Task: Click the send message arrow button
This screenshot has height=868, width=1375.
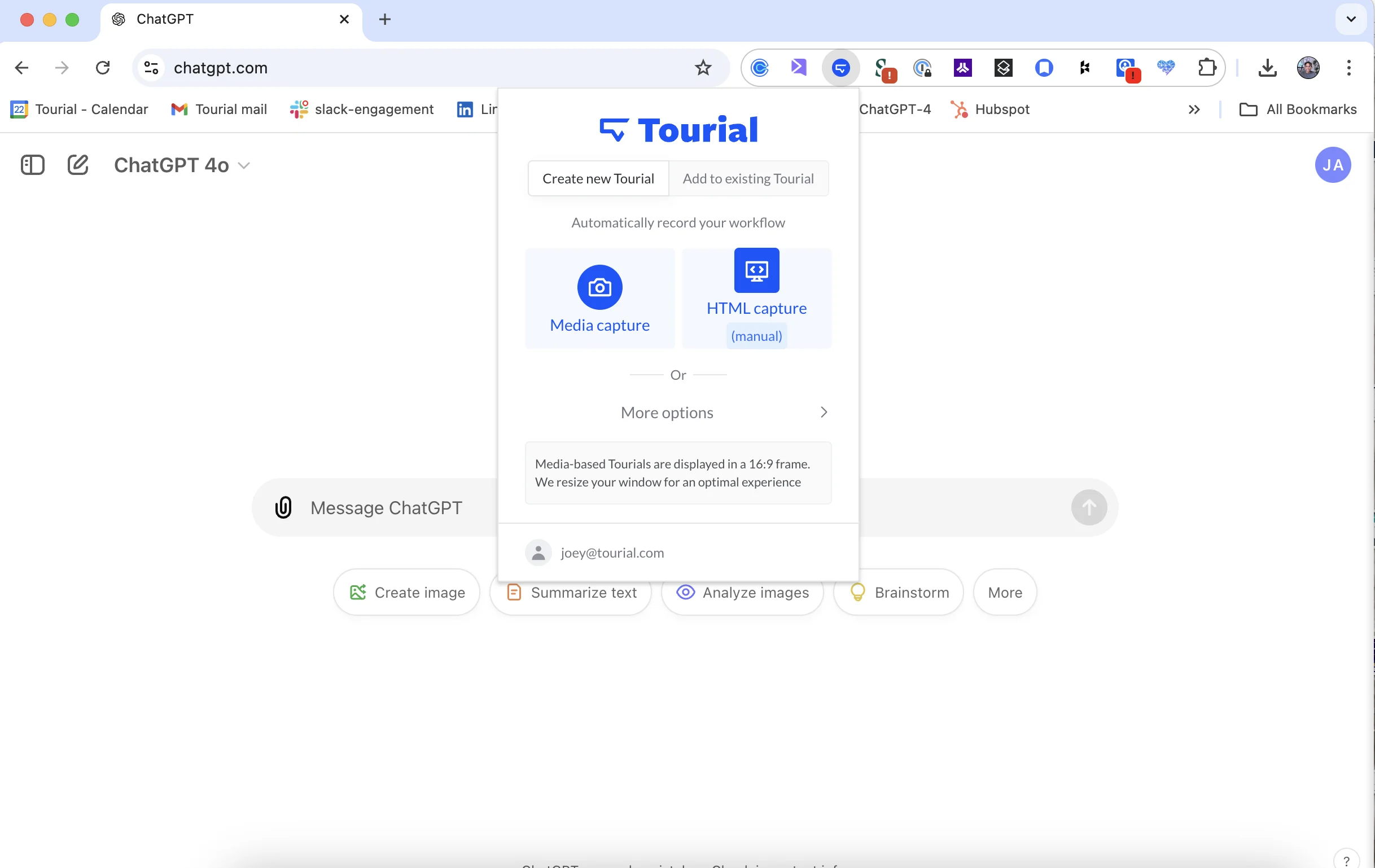Action: coord(1088,507)
